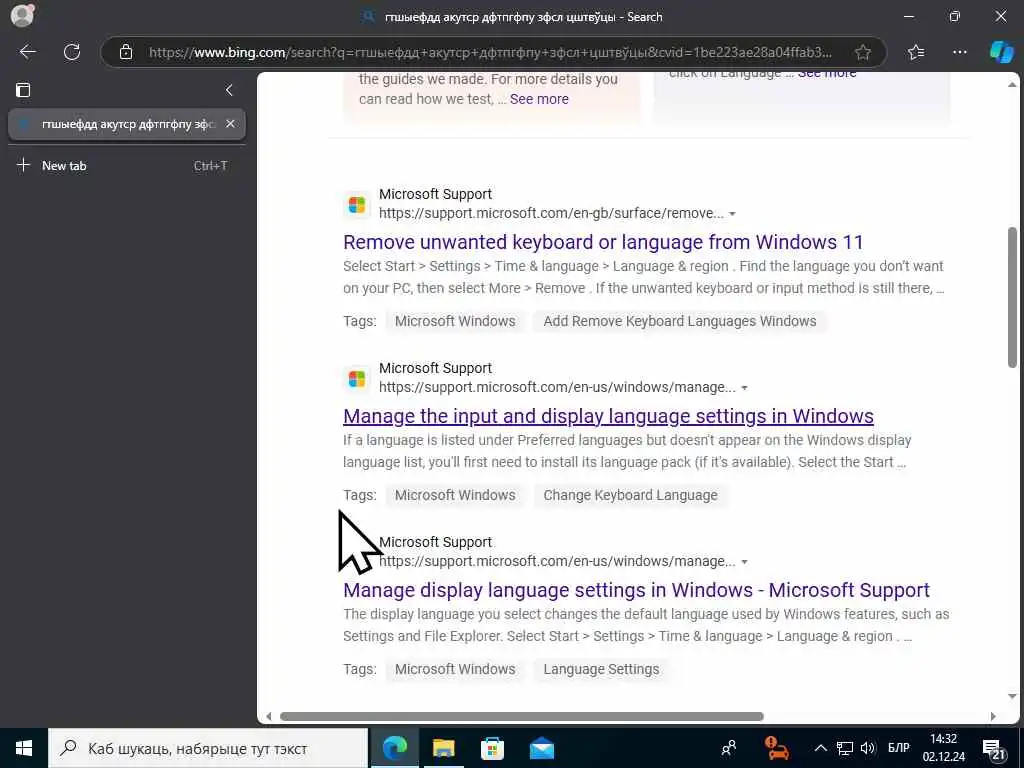Click the scroll down arrow of page

pyautogui.click(x=1012, y=696)
